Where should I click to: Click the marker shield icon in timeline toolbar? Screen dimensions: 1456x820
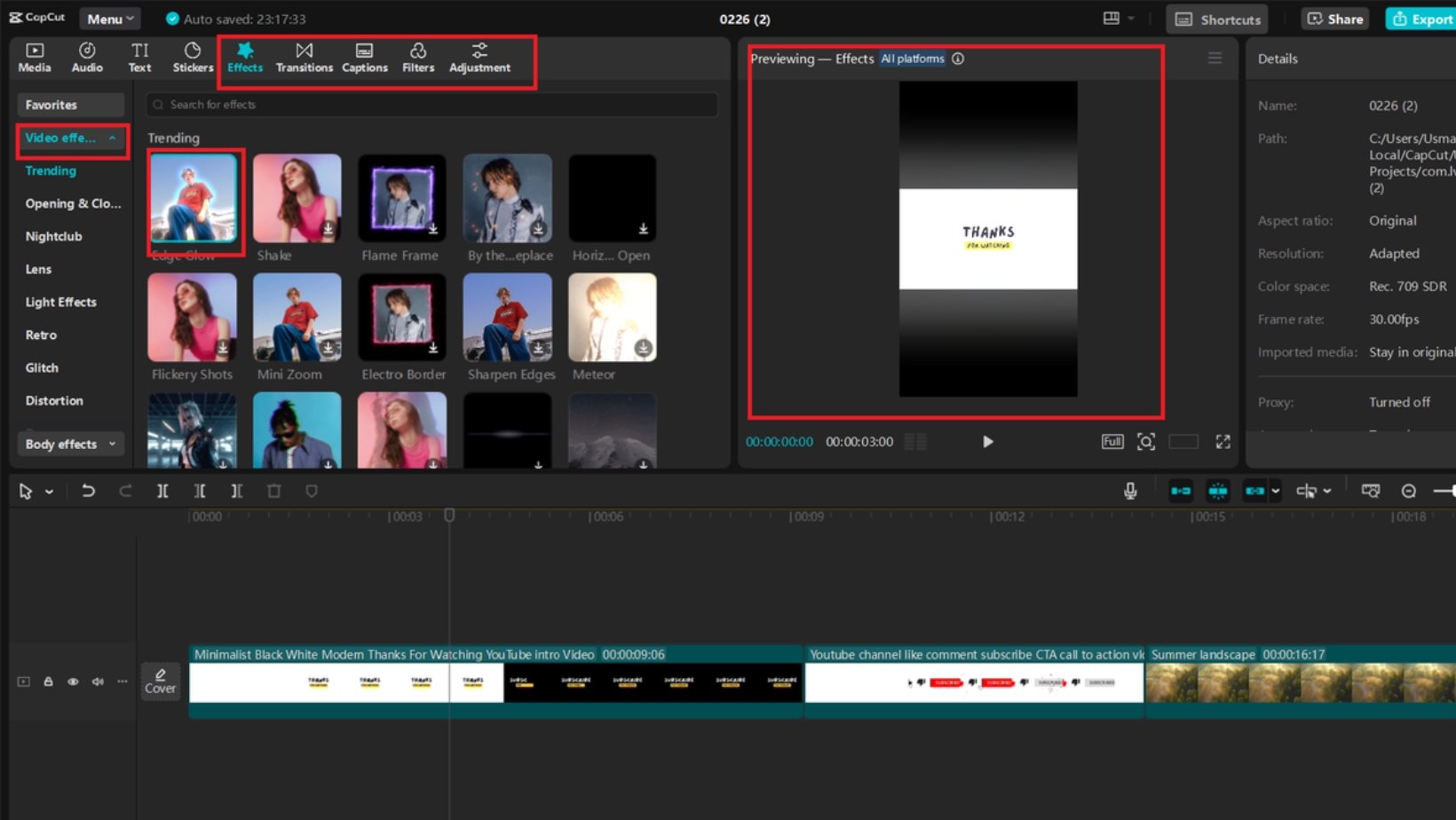tap(312, 491)
